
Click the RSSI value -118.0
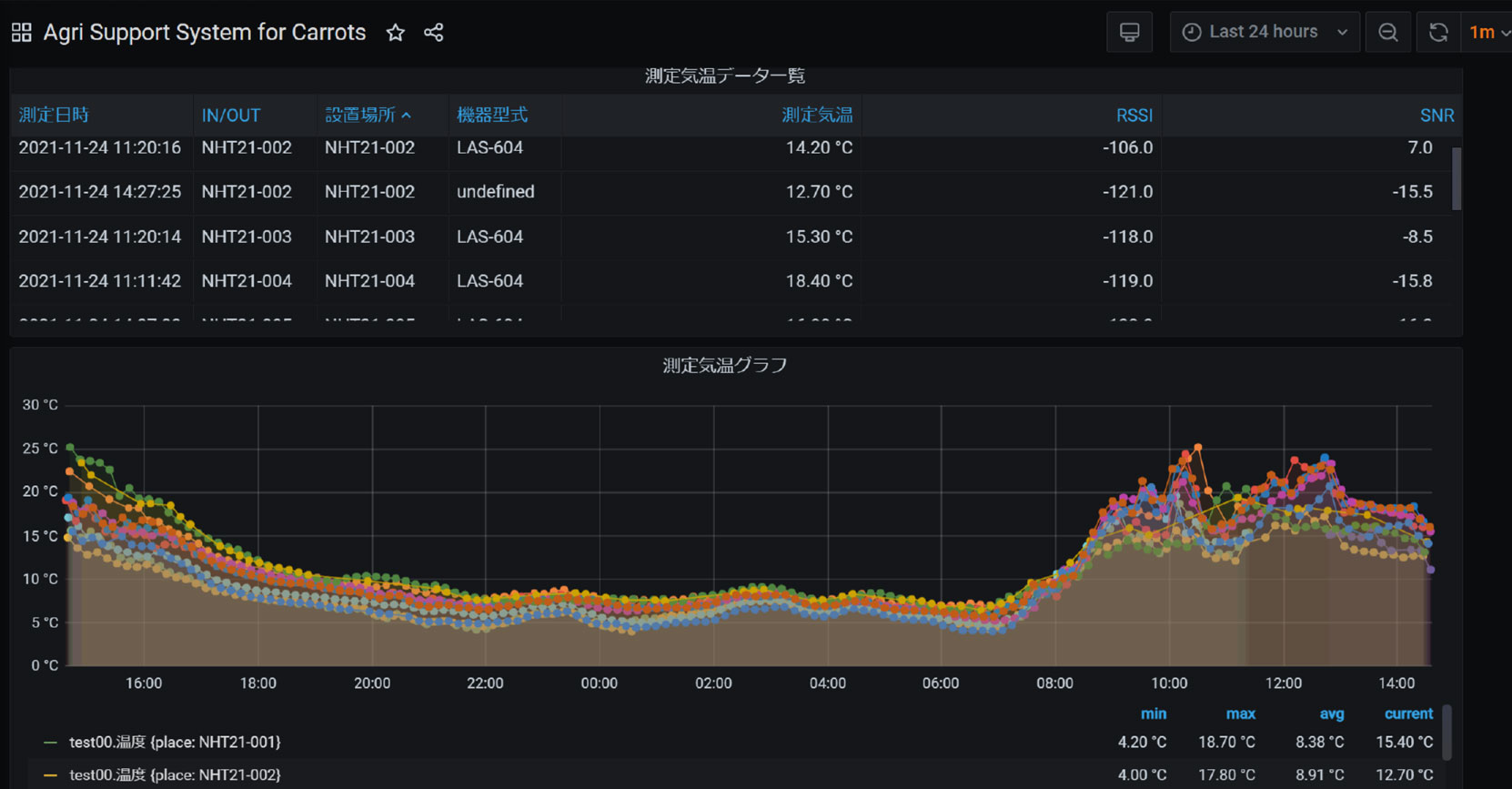[1128, 237]
